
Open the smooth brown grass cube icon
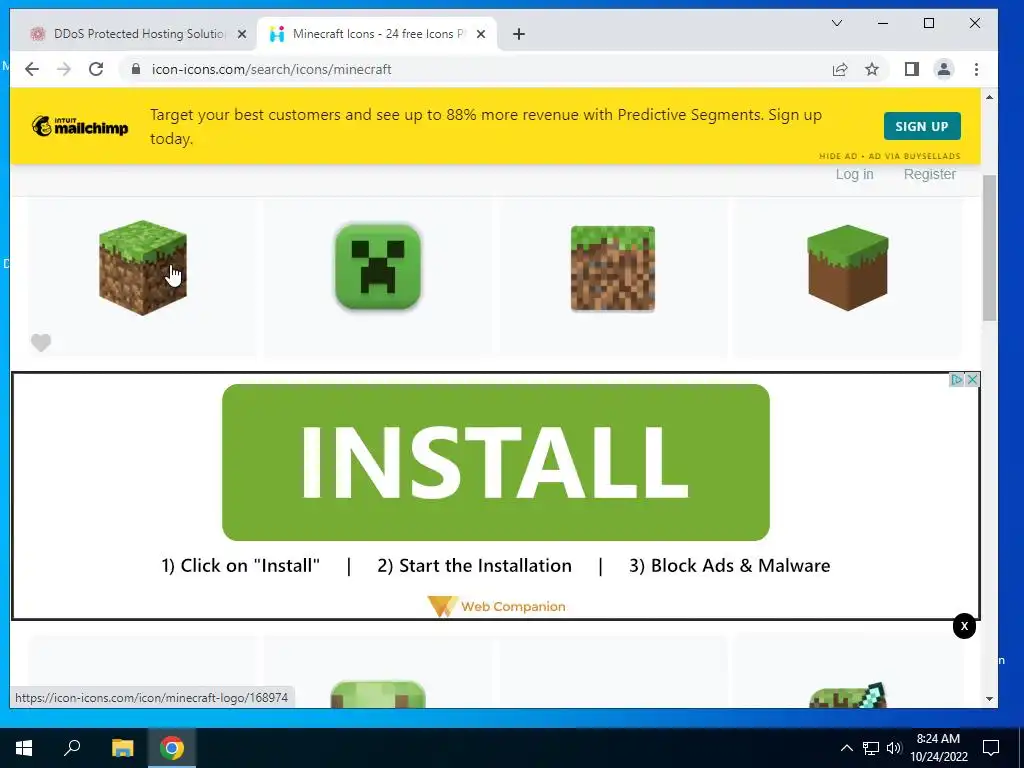848,268
